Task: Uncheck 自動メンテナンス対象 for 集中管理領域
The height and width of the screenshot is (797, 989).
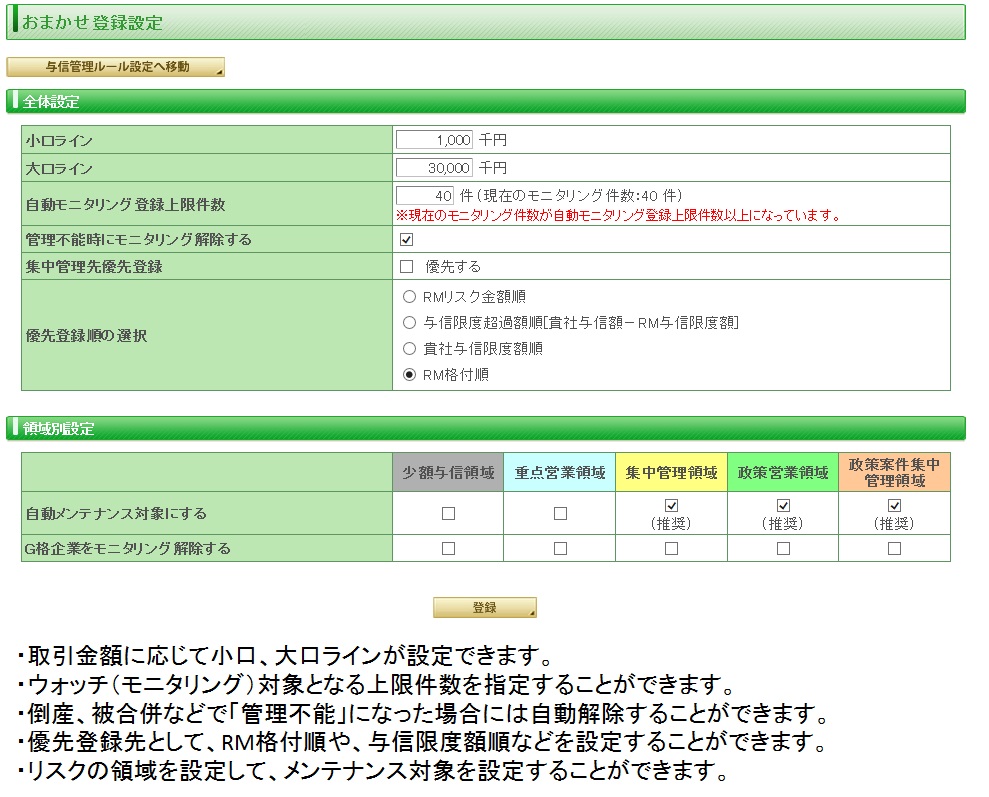Action: tap(671, 506)
